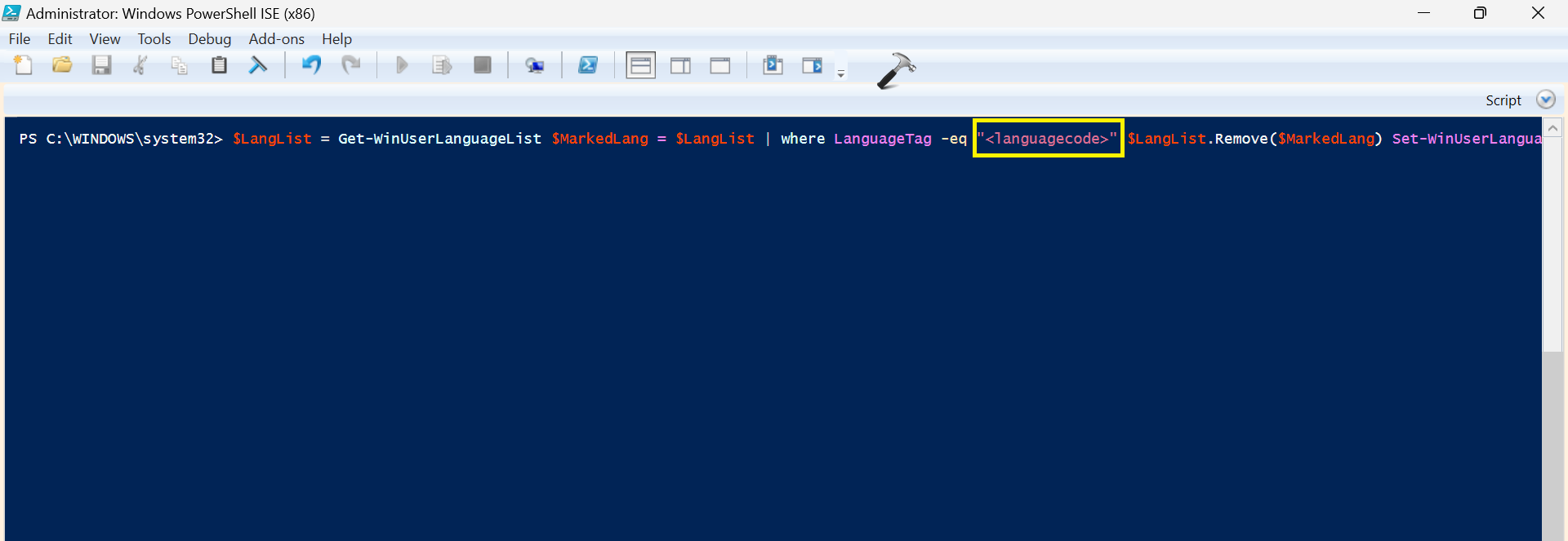Redo the last action
The image size is (1568, 541).
coord(351,65)
